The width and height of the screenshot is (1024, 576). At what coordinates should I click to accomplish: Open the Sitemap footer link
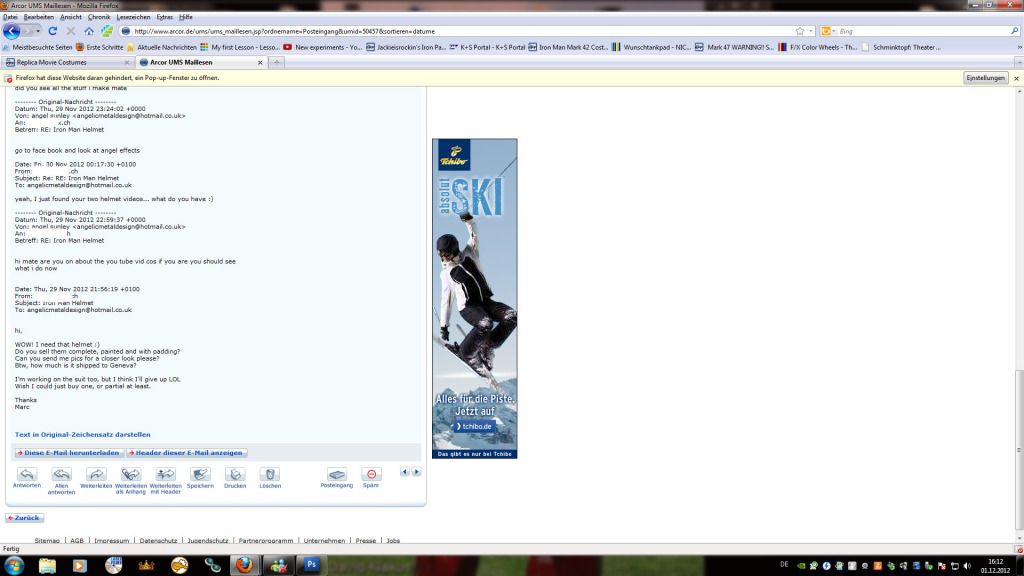[x=47, y=541]
